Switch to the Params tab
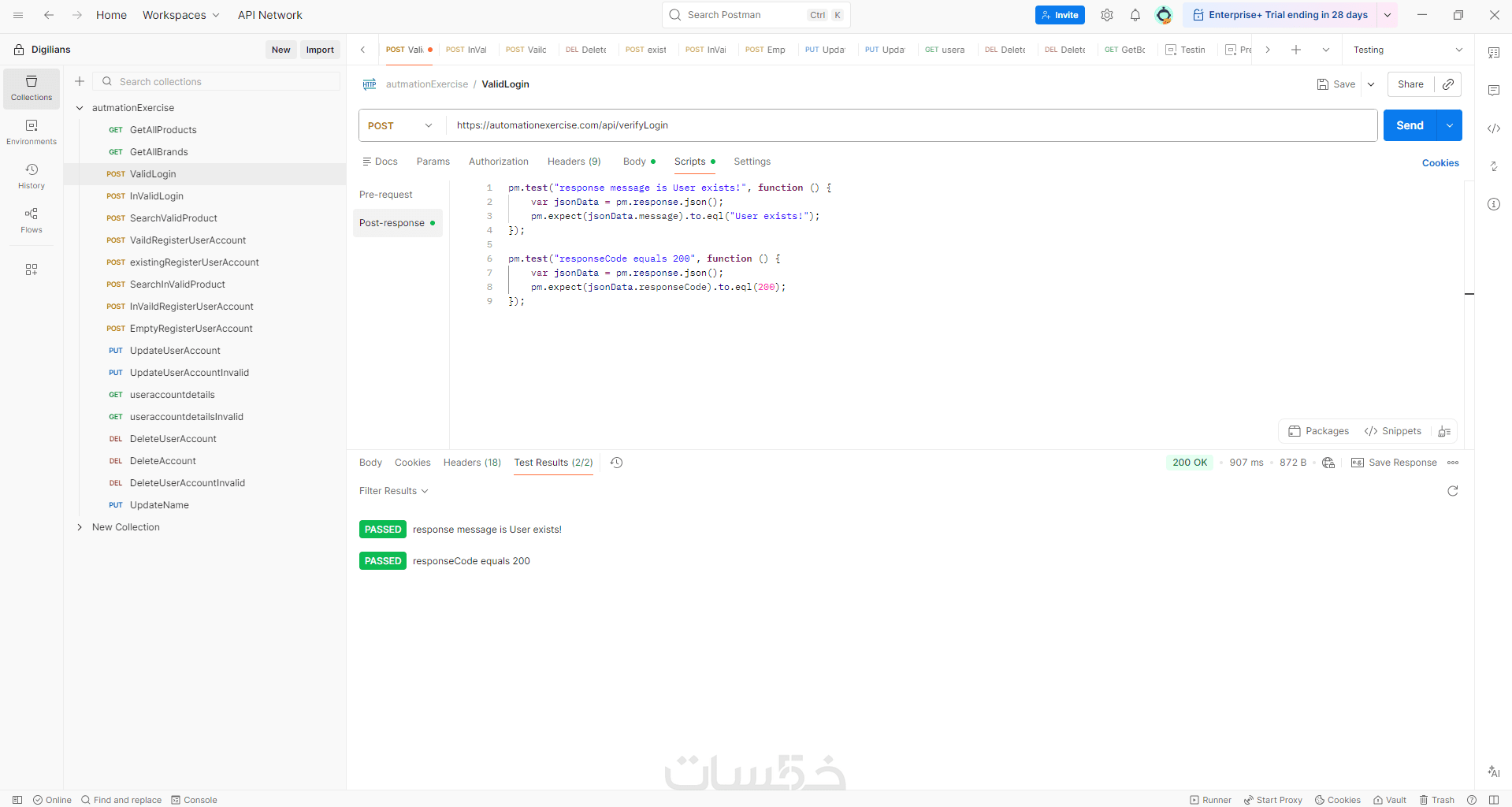1512x807 pixels. coord(433,162)
